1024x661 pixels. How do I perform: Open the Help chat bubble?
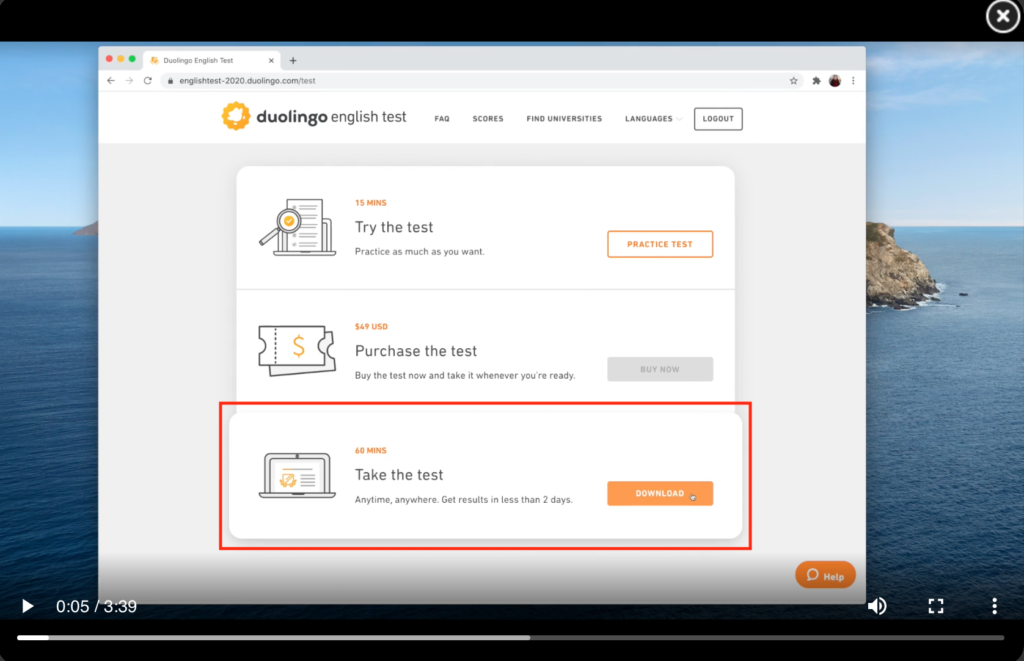click(825, 575)
